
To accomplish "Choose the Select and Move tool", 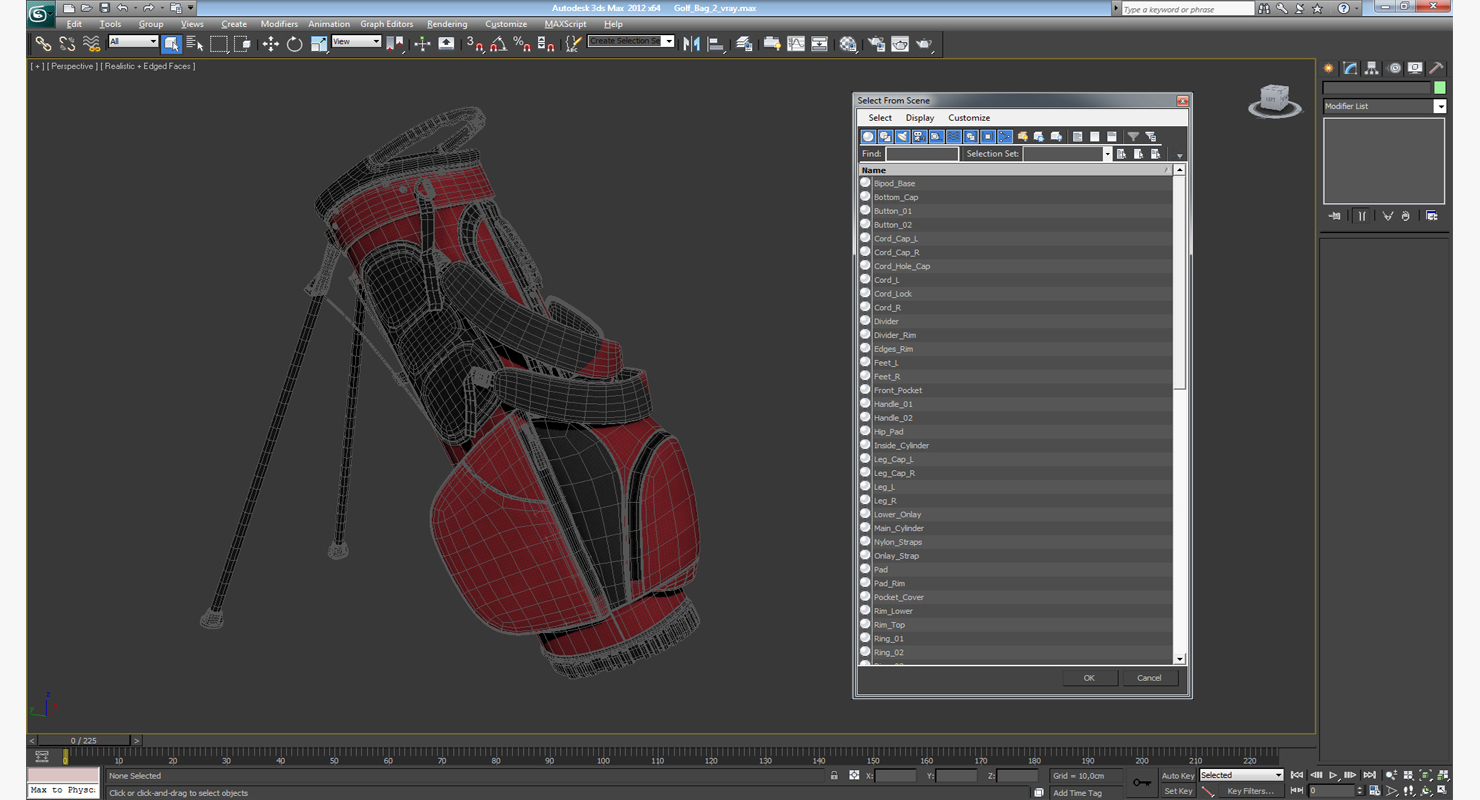I will pyautogui.click(x=270, y=44).
